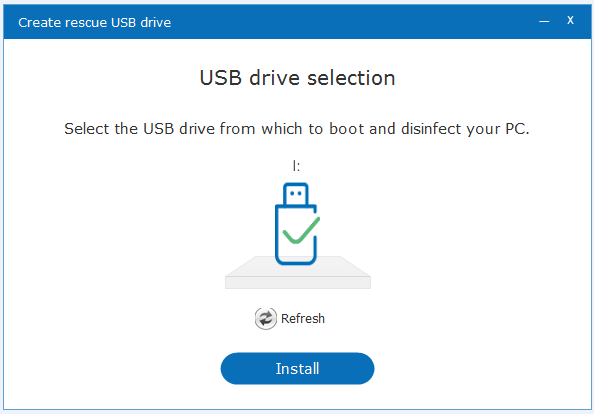
Task: Start installation with the Install button
Action: 297,369
